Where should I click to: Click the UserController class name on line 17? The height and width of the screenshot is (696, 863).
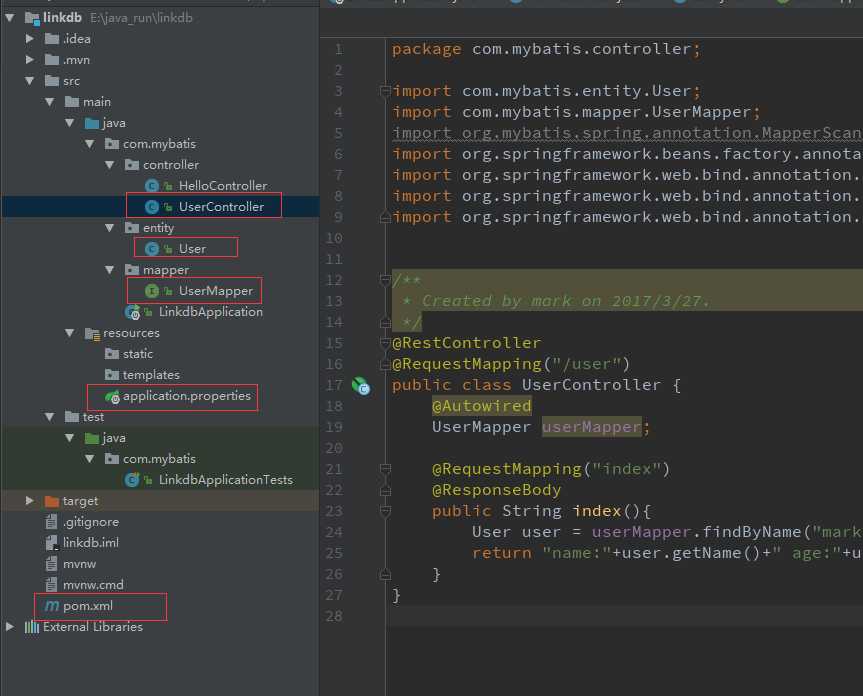point(591,385)
